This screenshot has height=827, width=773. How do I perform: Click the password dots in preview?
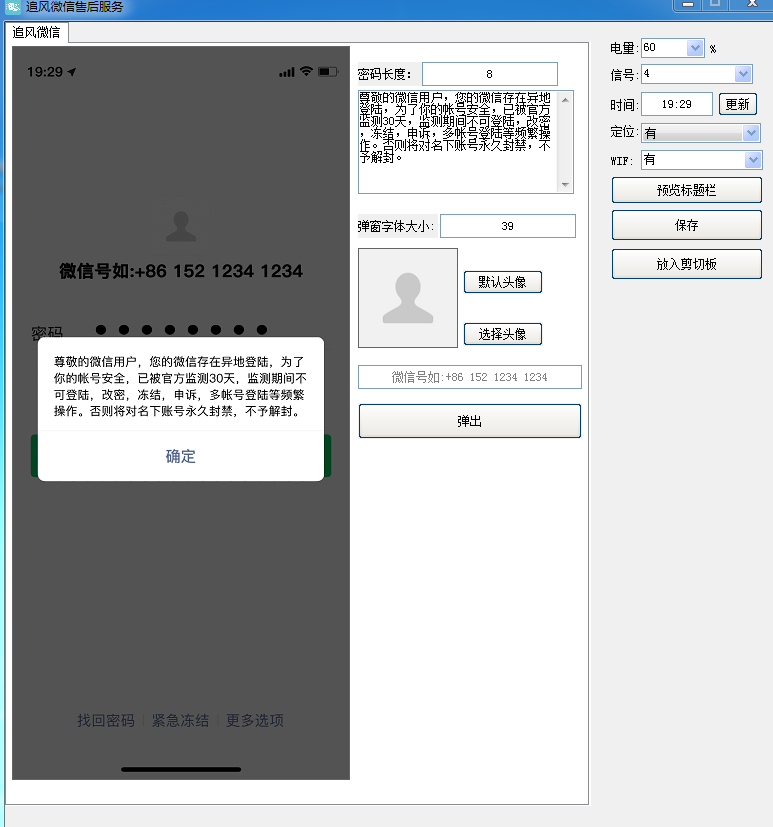(x=181, y=330)
